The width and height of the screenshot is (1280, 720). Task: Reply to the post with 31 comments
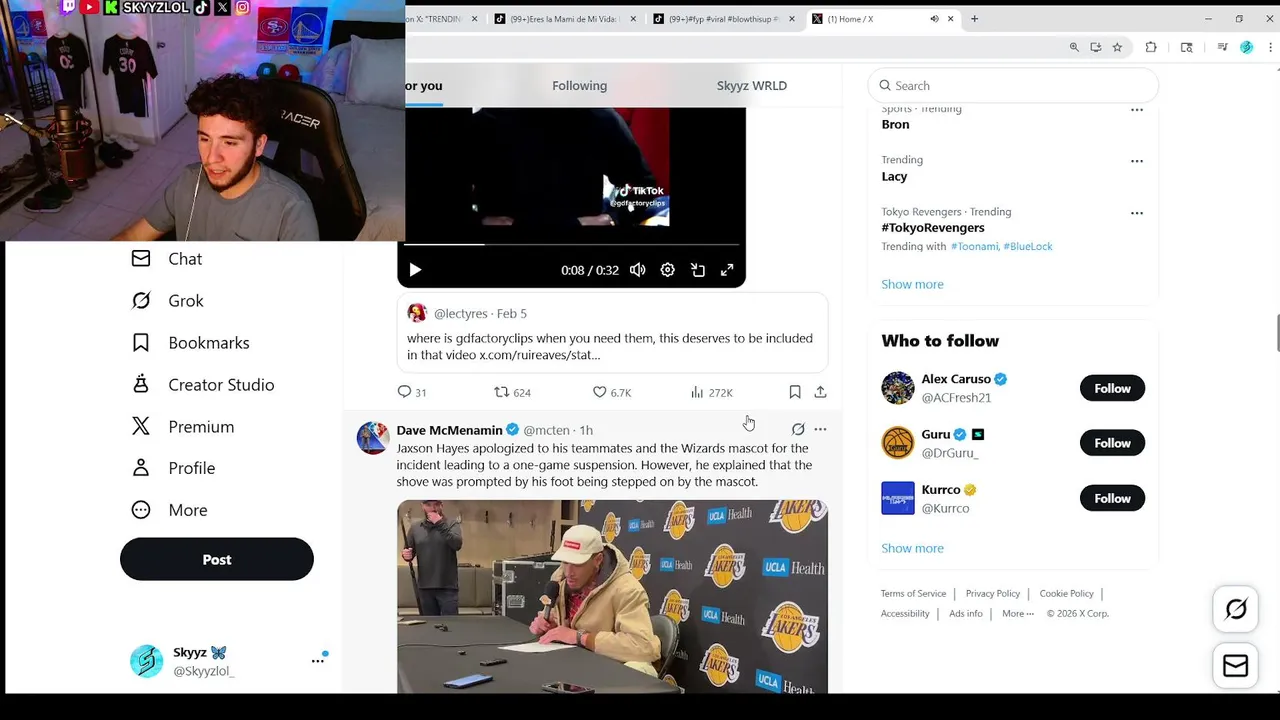click(x=412, y=392)
